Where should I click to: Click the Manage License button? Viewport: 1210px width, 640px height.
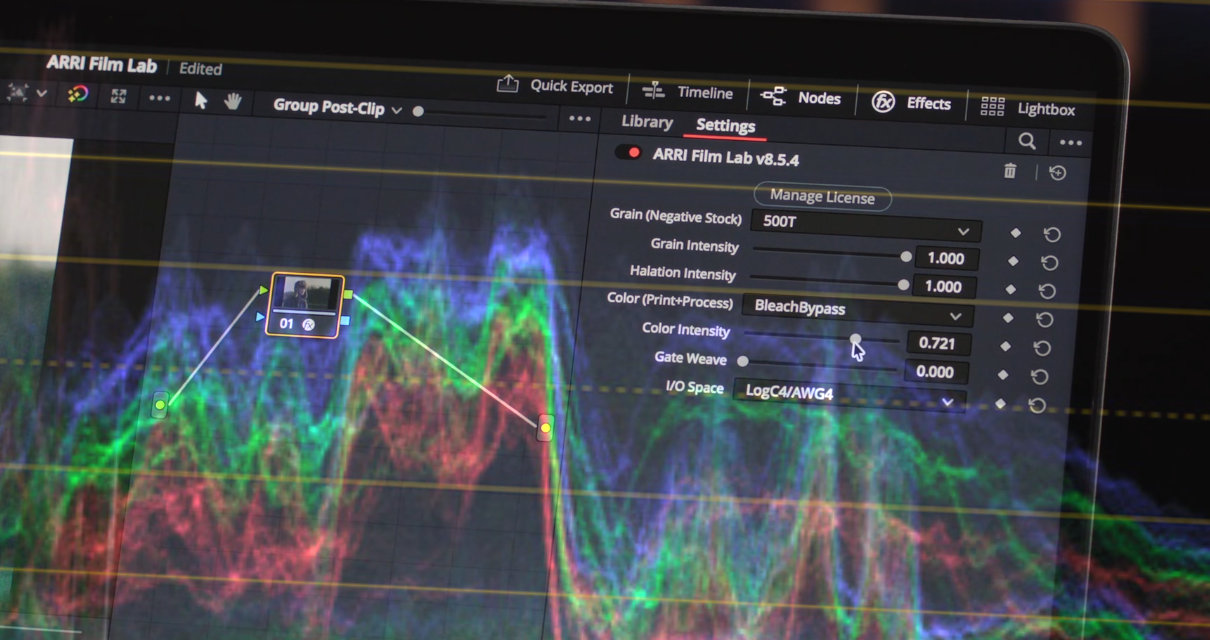[x=822, y=197]
